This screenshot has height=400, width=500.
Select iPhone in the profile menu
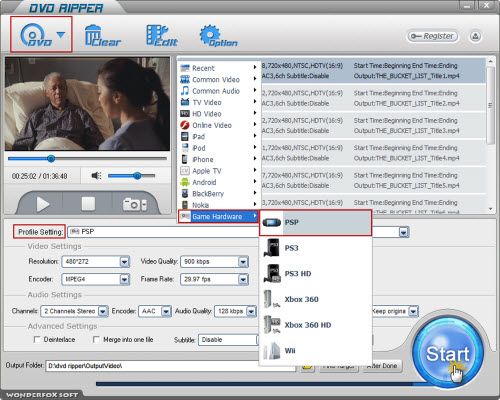pos(218,159)
